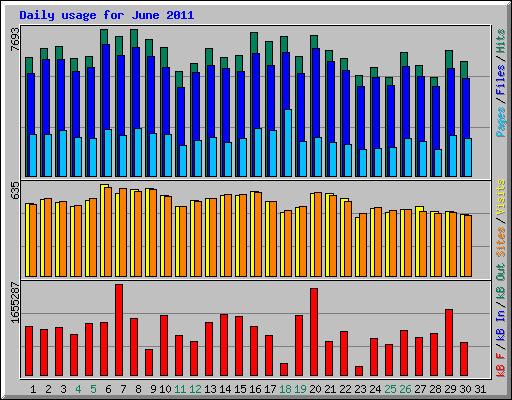512x400 pixels.
Task: Click green weekend day label 11
Action: click(180, 389)
